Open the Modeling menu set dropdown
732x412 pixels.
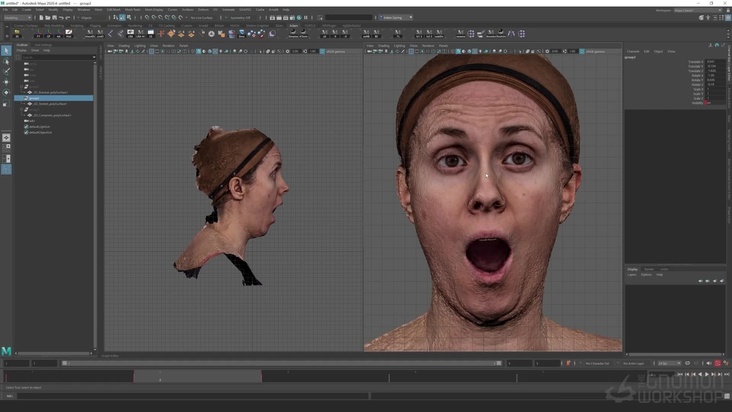[x=17, y=18]
